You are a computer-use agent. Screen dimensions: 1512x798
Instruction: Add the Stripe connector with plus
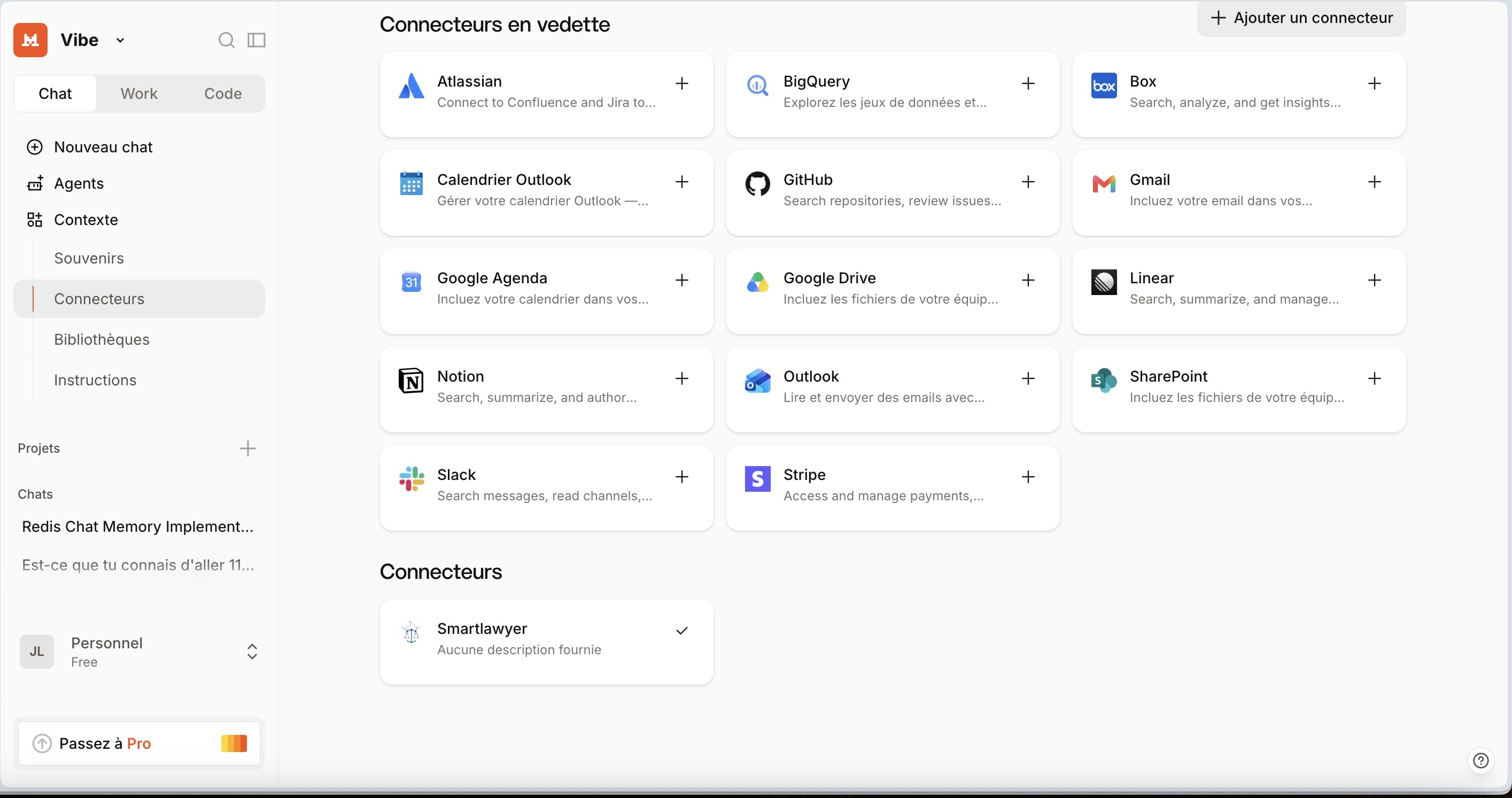pos(1028,477)
